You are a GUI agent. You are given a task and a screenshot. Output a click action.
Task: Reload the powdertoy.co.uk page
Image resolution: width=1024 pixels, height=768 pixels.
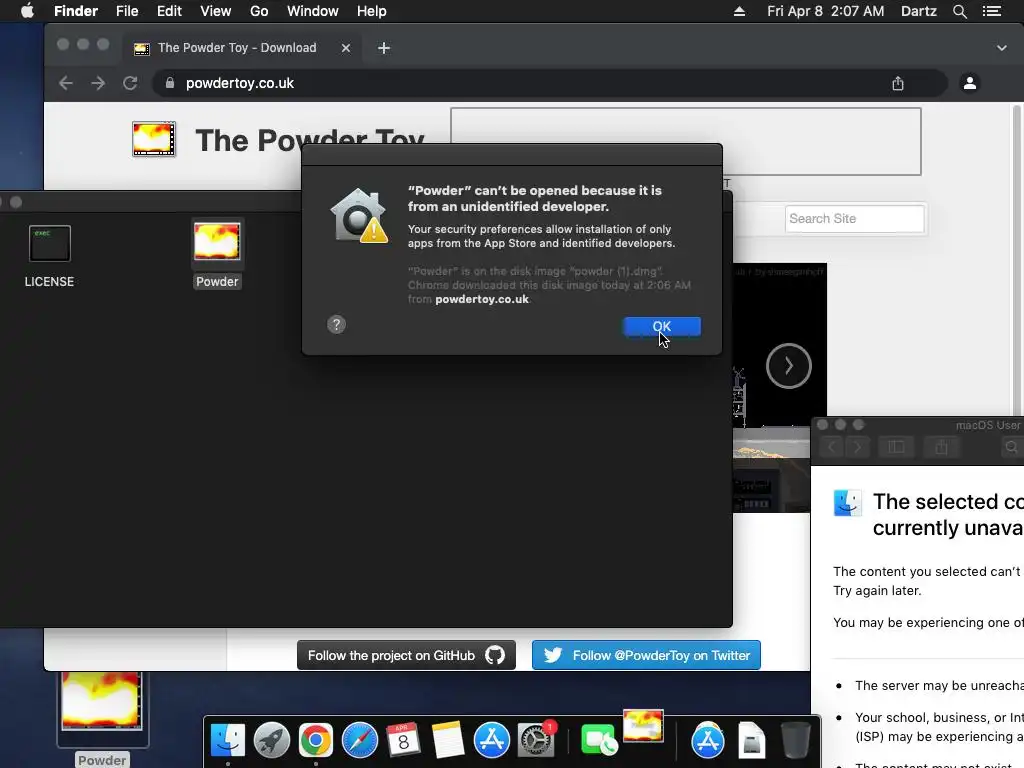tap(130, 83)
